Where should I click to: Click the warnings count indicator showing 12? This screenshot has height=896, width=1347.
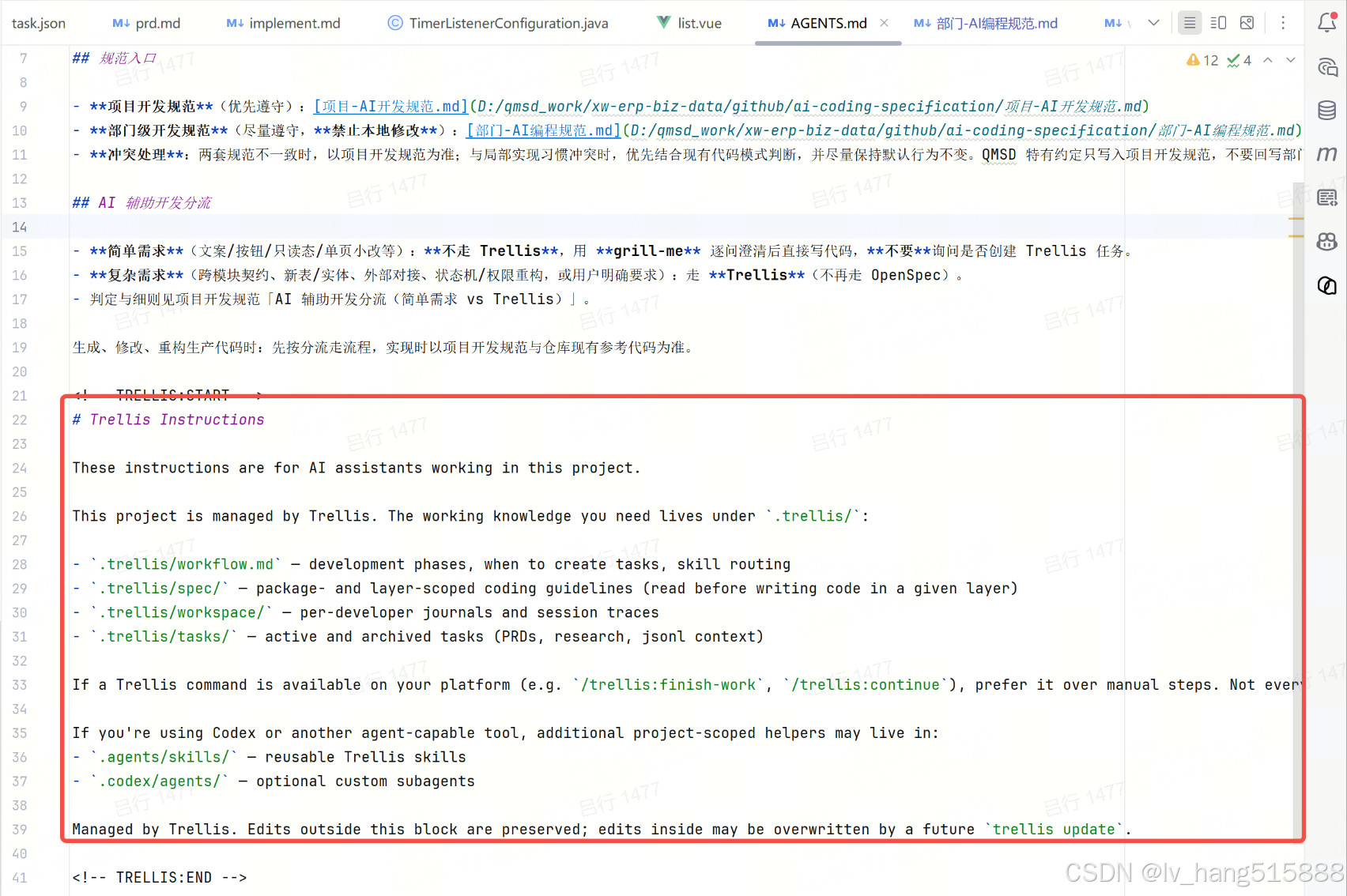tap(1202, 60)
